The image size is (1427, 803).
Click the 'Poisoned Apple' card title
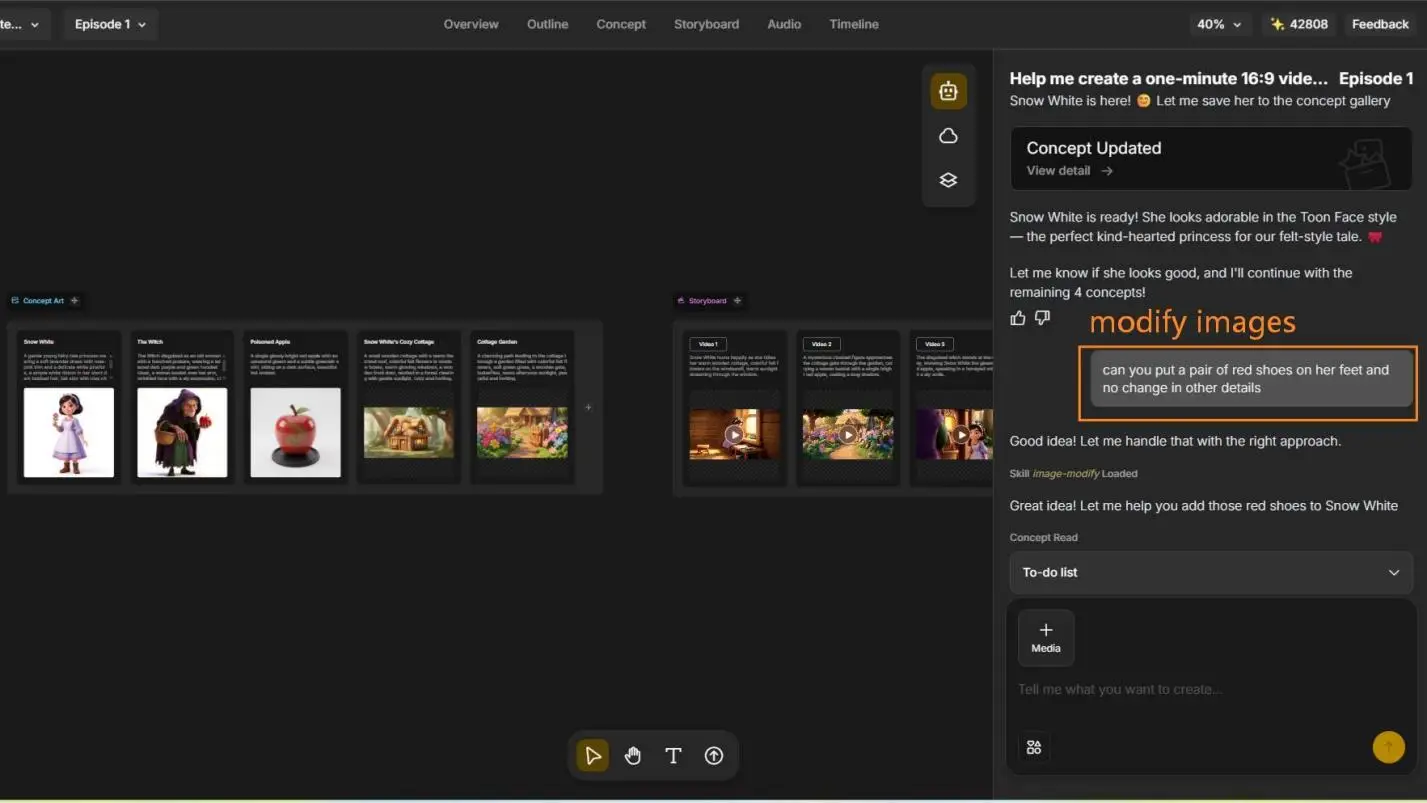coord(270,342)
